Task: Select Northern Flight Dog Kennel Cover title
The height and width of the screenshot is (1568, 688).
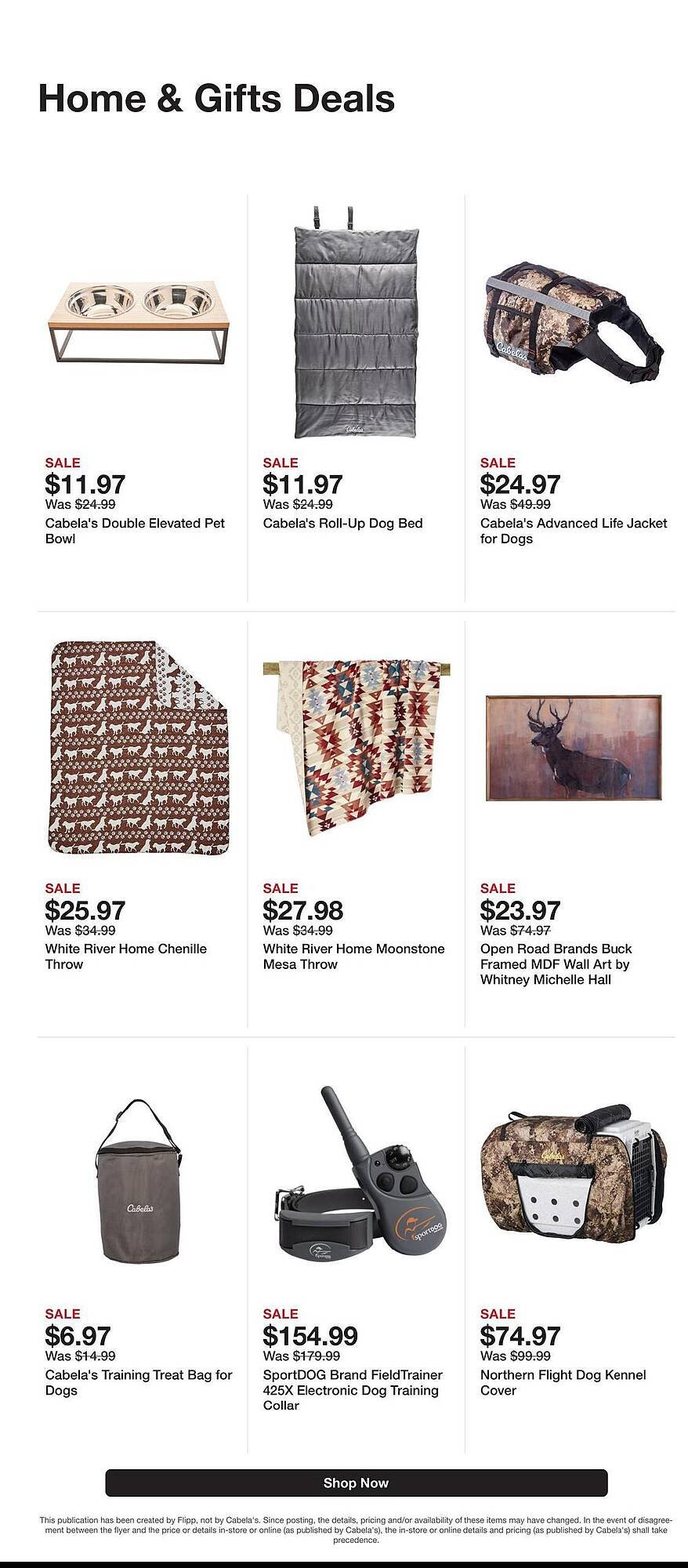Action: coord(563,1382)
